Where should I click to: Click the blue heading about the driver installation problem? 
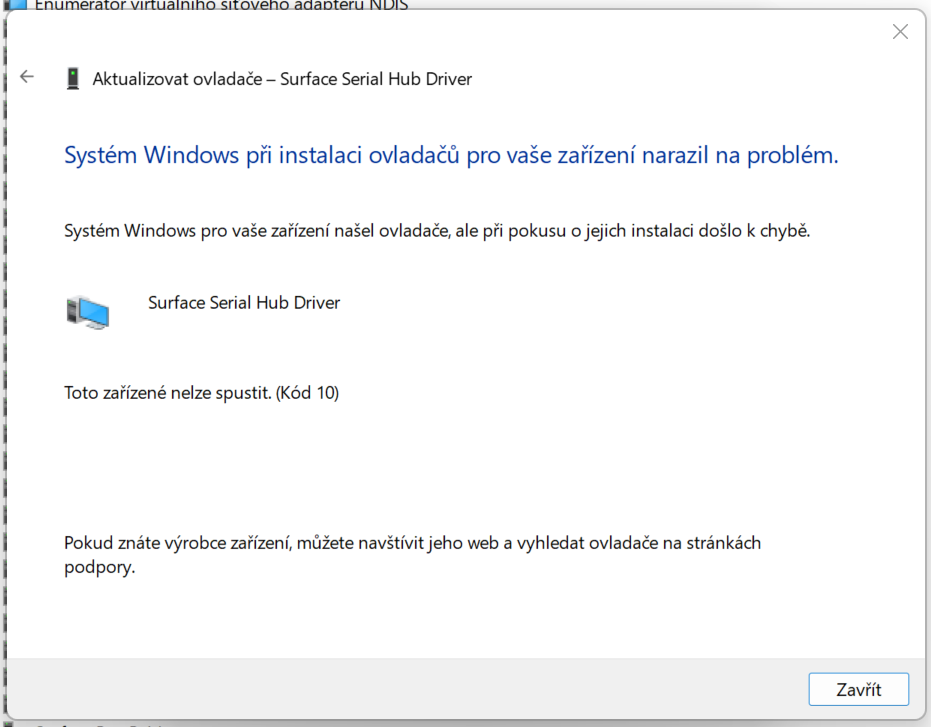[x=450, y=155]
